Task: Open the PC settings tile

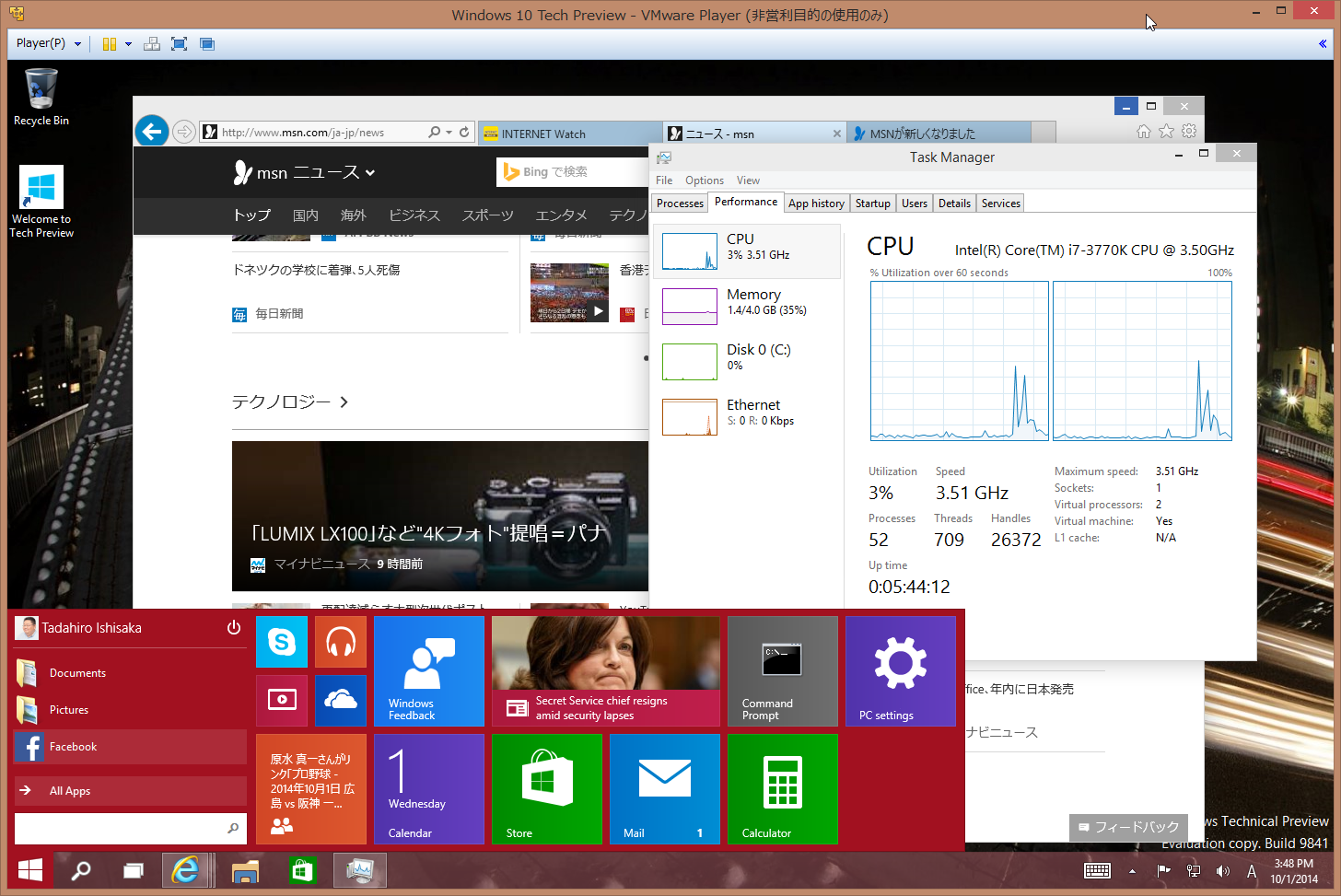Action: pyautogui.click(x=900, y=671)
